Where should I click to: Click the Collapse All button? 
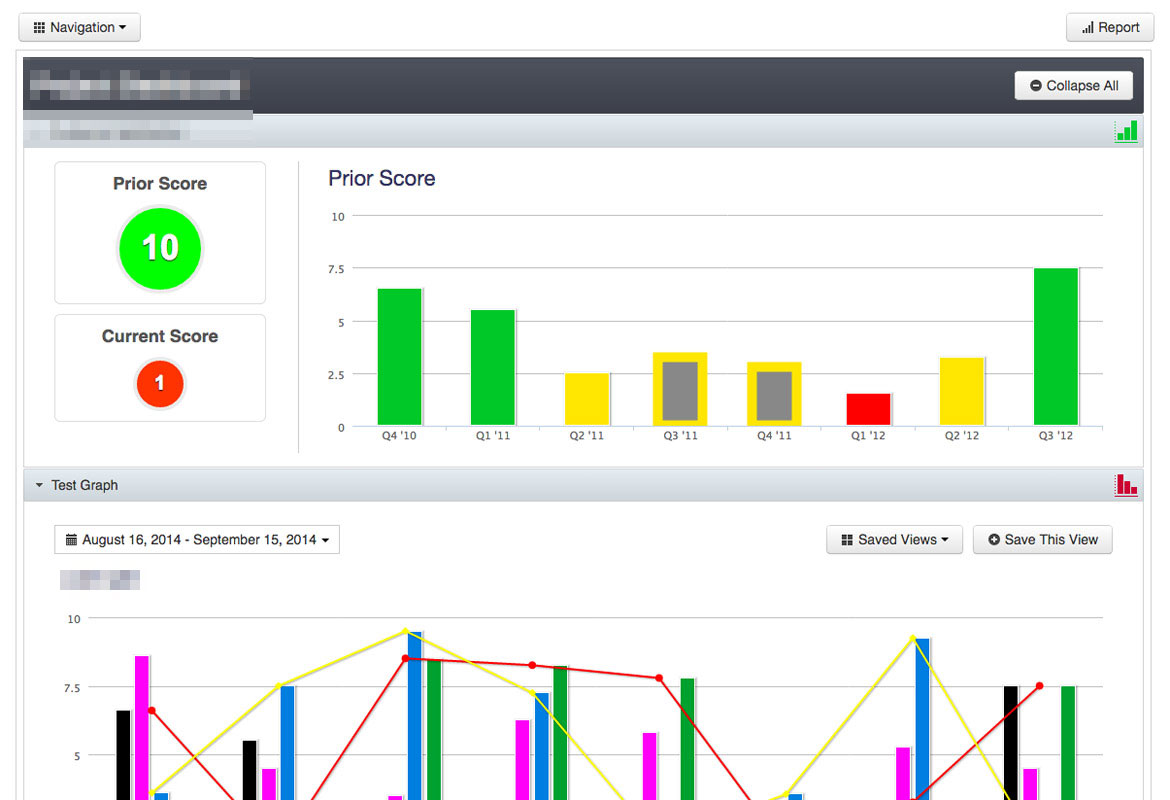pos(1074,86)
